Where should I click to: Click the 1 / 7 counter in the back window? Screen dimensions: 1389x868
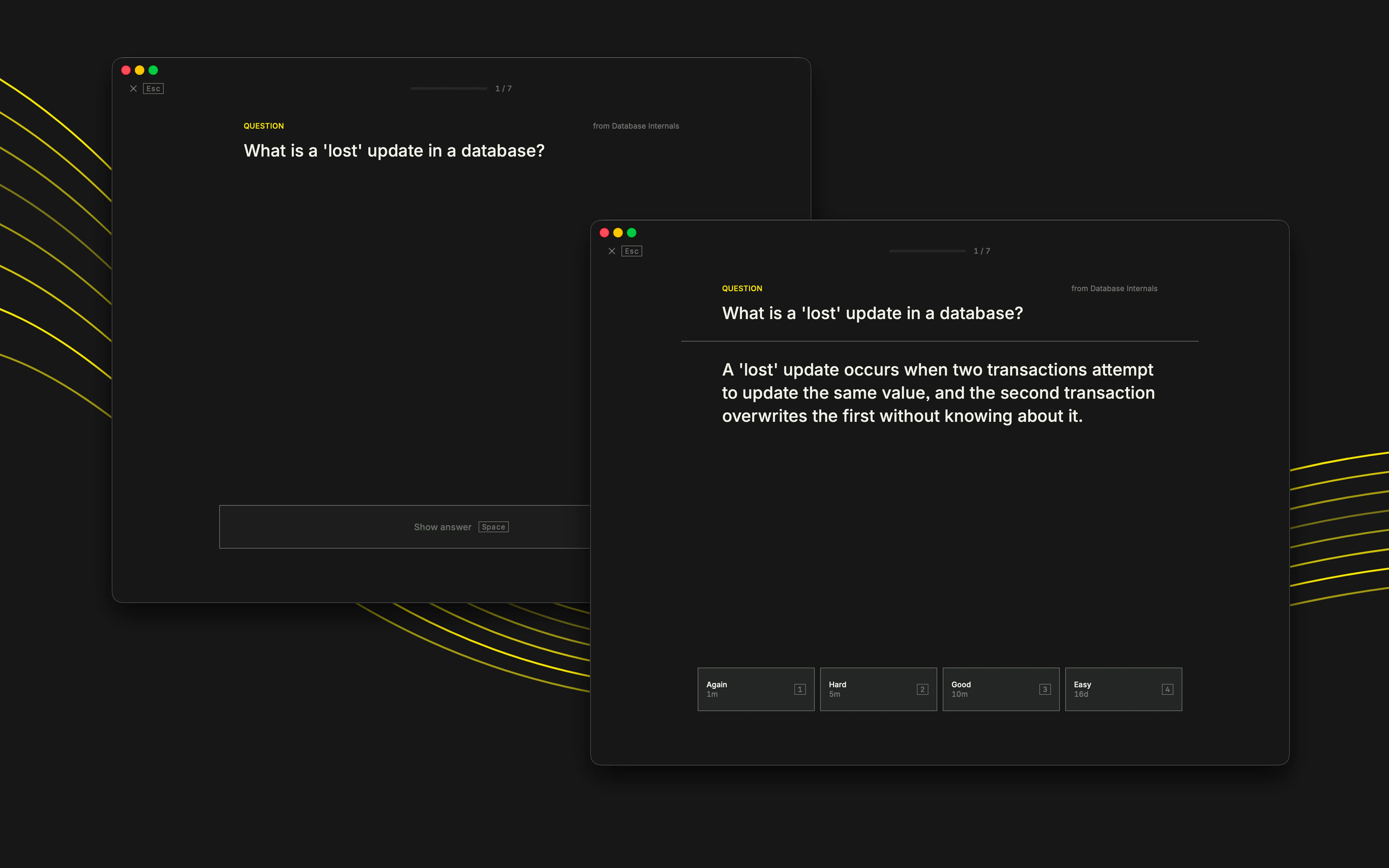click(x=503, y=88)
